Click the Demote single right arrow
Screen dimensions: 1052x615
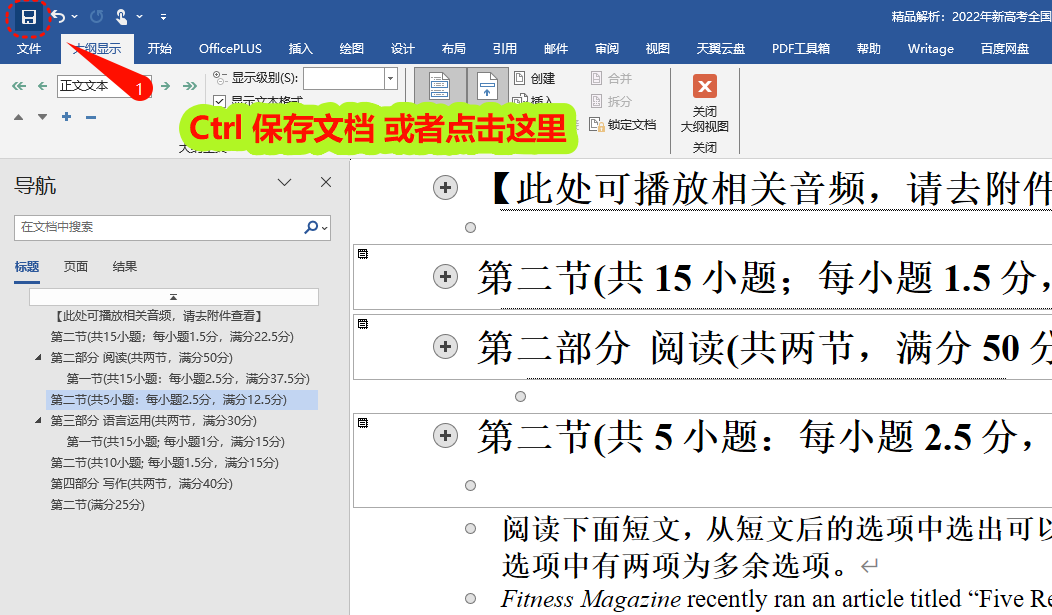[x=166, y=86]
